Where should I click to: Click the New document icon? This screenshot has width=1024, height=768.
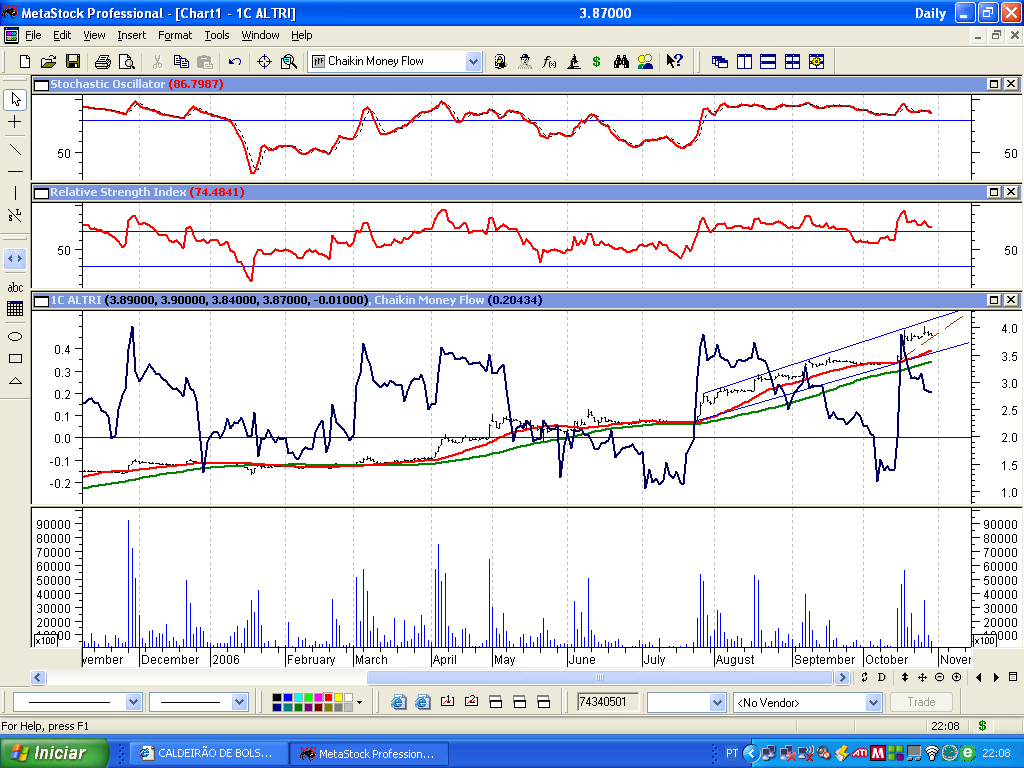click(25, 61)
